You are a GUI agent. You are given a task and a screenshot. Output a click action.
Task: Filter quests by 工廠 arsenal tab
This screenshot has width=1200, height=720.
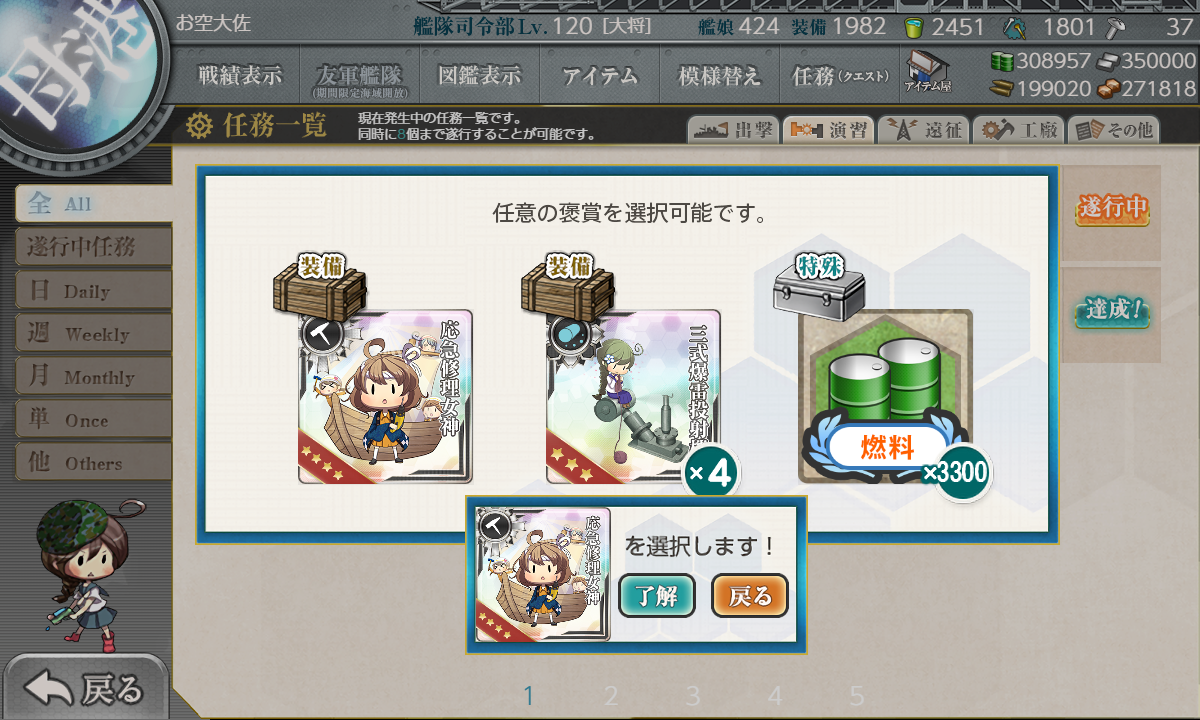click(1017, 130)
